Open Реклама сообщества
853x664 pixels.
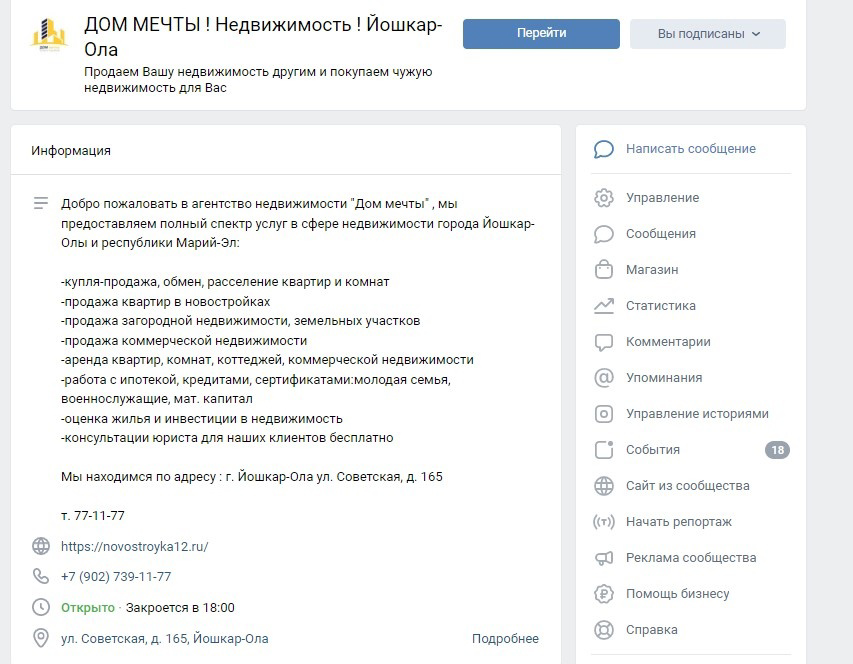pyautogui.click(x=691, y=557)
